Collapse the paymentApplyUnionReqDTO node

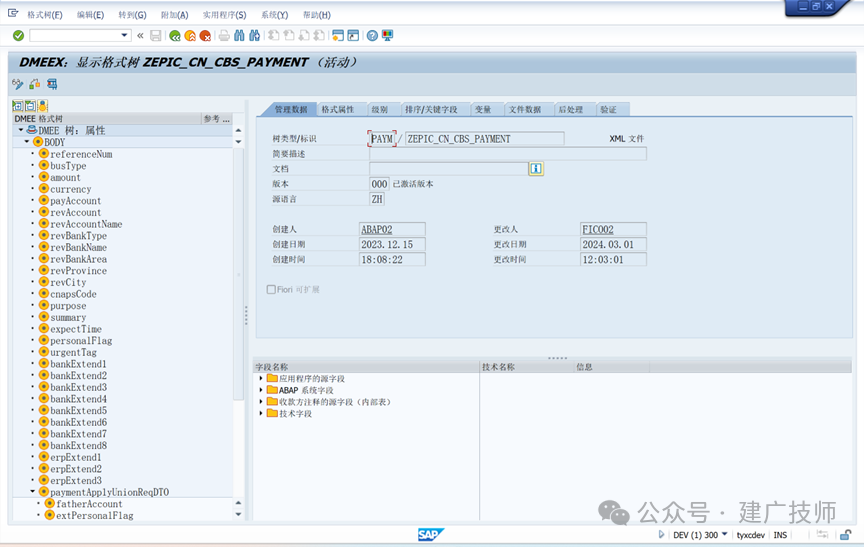(x=33, y=491)
